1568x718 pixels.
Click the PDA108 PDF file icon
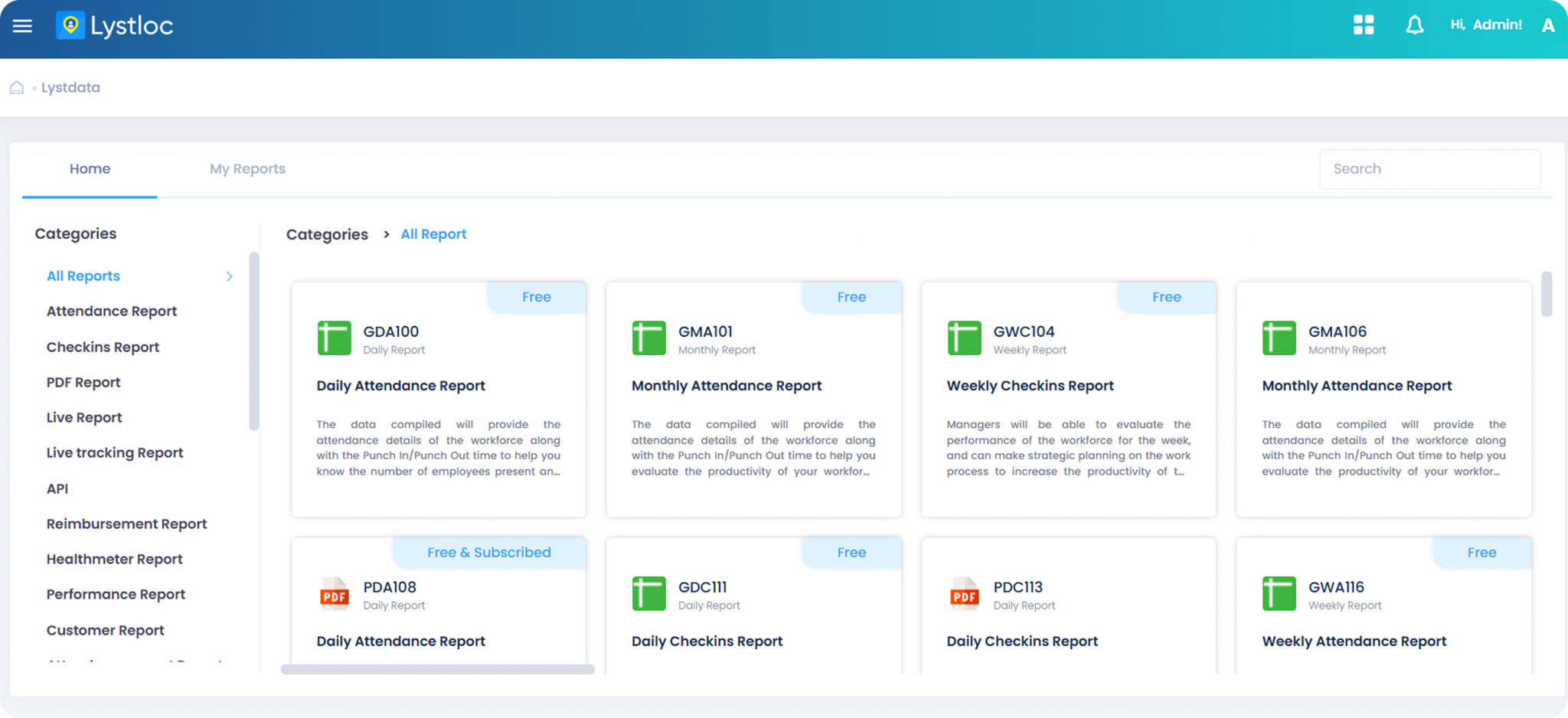[x=334, y=594]
